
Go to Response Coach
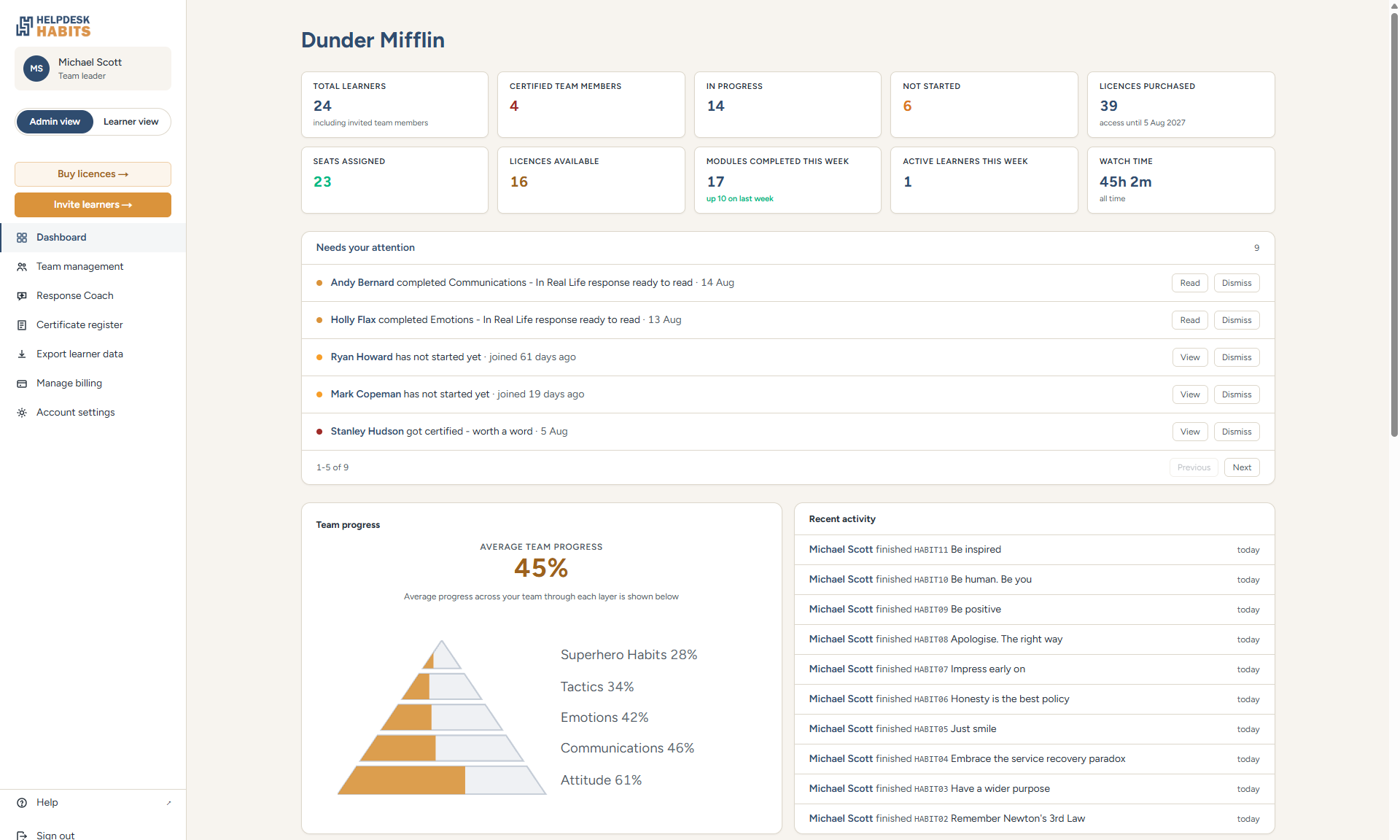(x=93, y=296)
